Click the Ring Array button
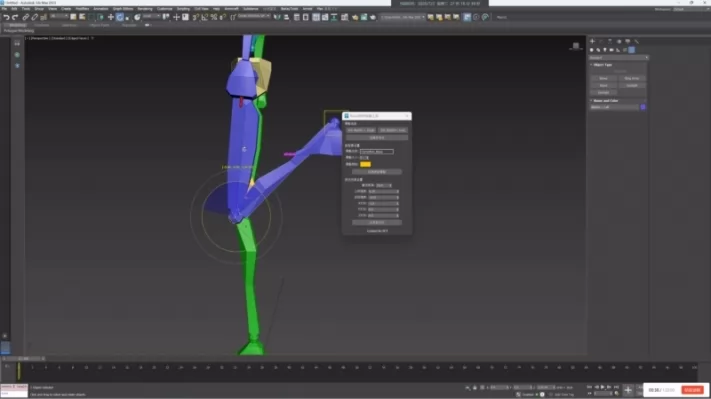The height and width of the screenshot is (399, 711). tap(632, 78)
